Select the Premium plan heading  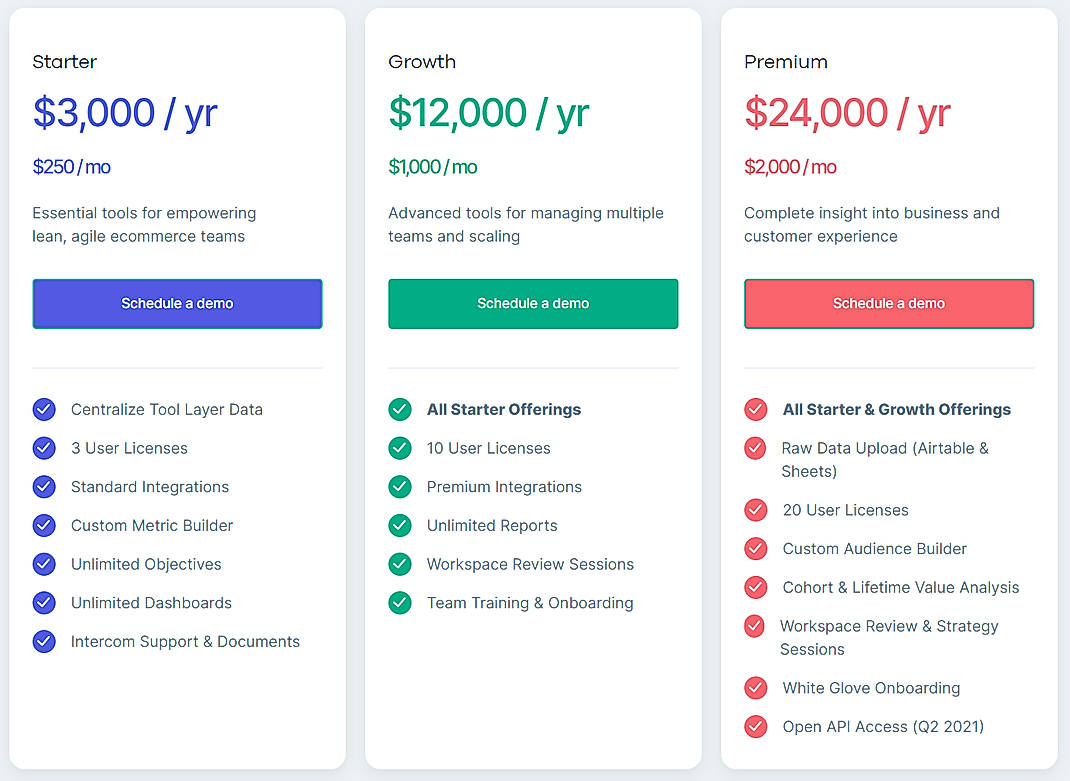(x=786, y=61)
